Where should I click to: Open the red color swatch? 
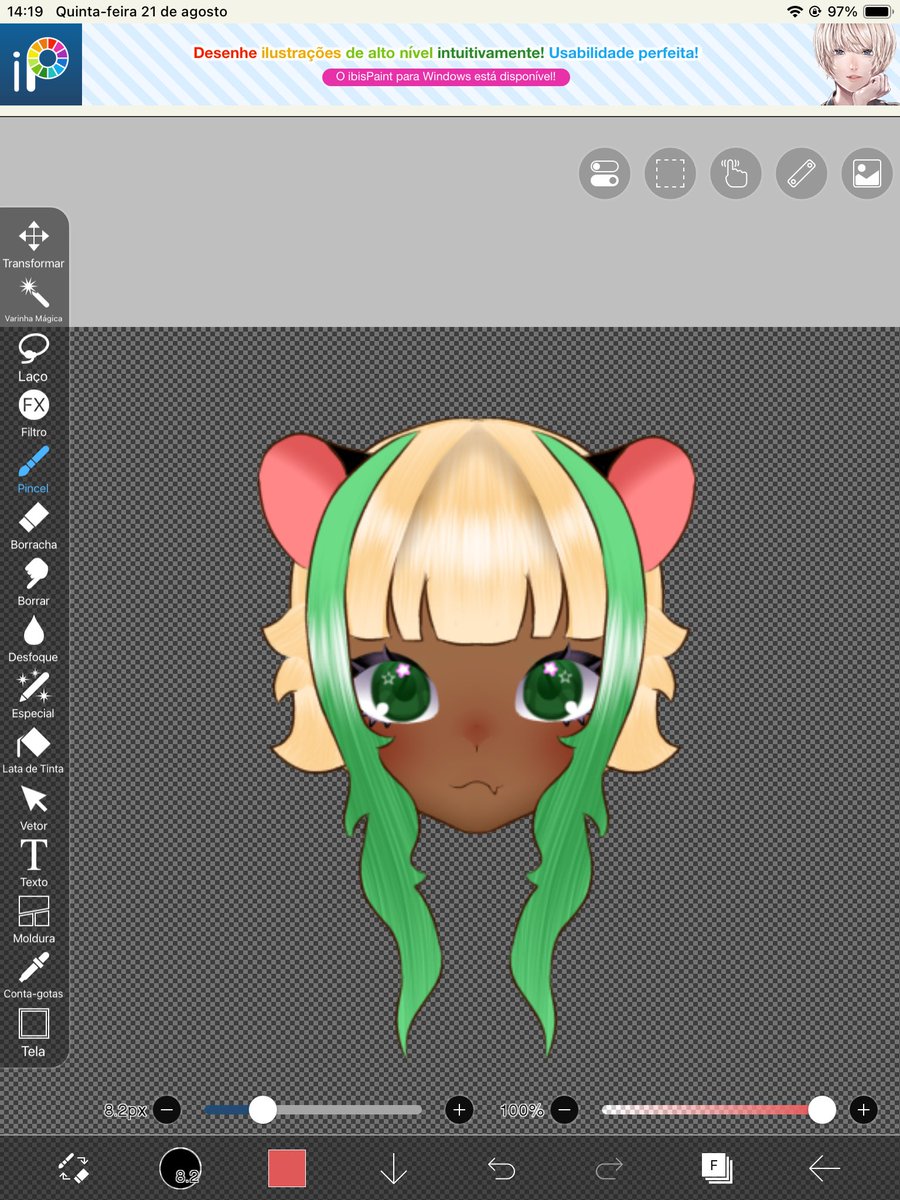(x=287, y=1168)
